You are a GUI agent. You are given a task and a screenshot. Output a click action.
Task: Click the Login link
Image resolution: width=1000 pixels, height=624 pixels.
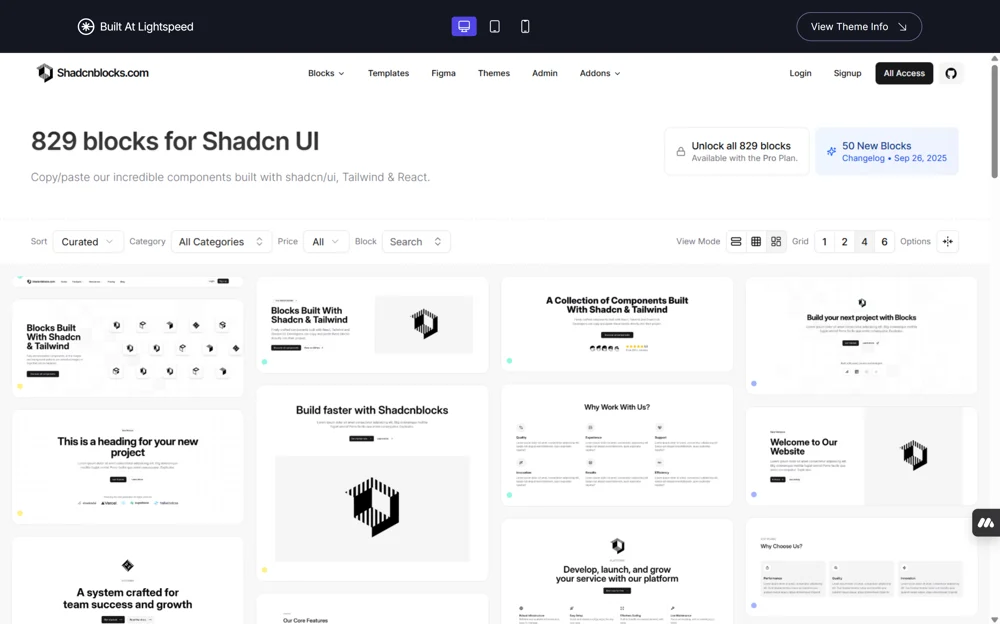tap(800, 73)
